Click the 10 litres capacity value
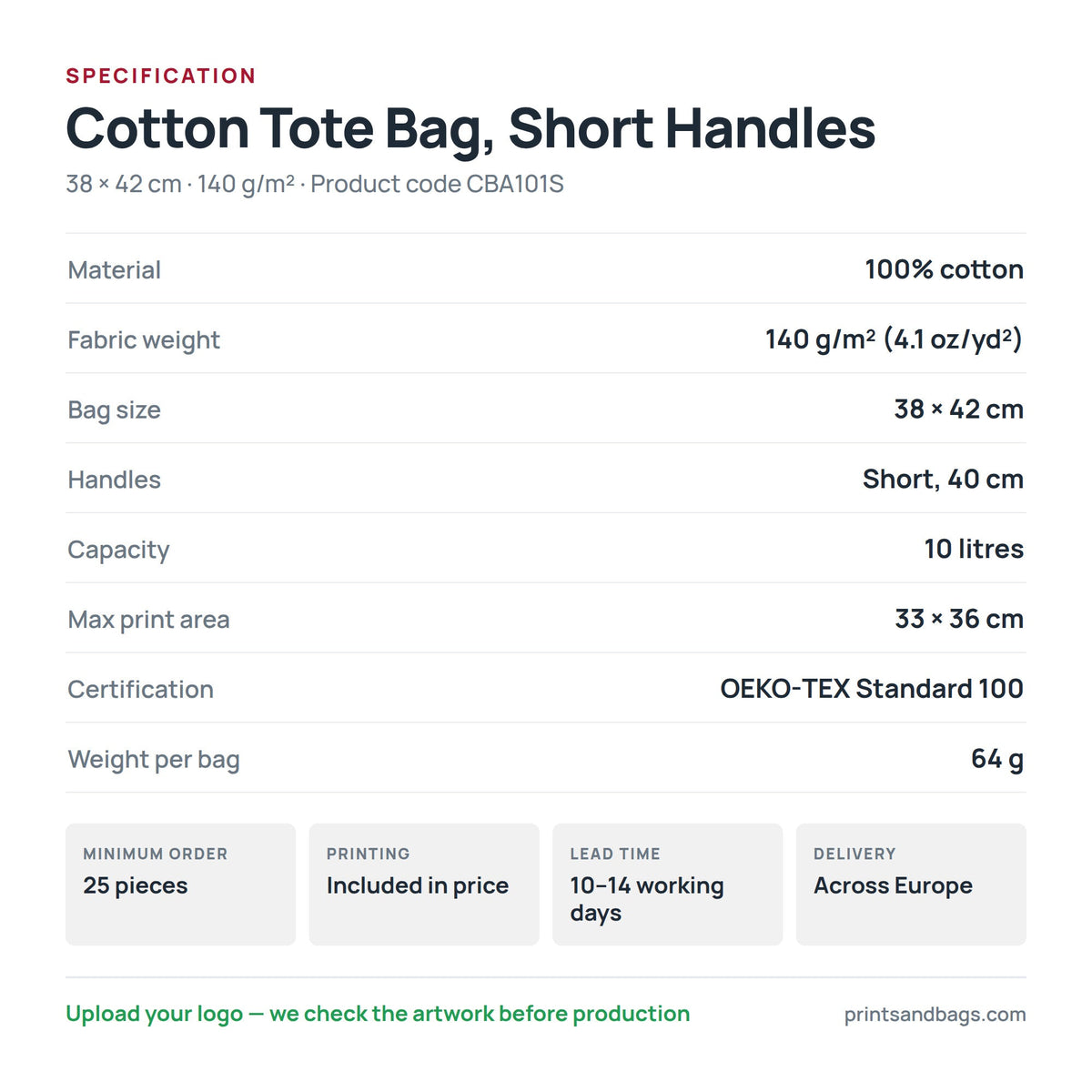 (974, 549)
